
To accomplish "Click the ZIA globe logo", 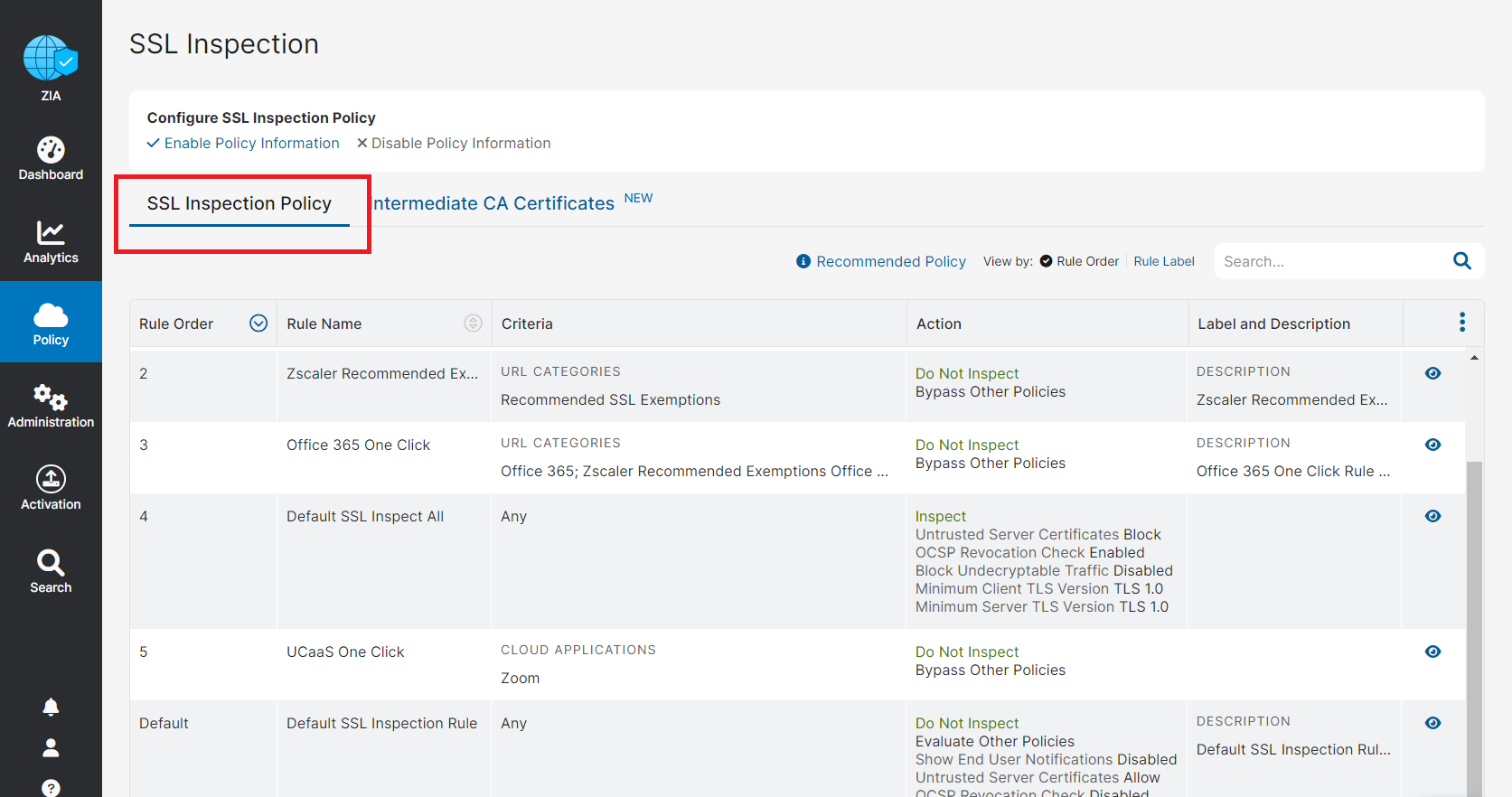I will click(51, 59).
